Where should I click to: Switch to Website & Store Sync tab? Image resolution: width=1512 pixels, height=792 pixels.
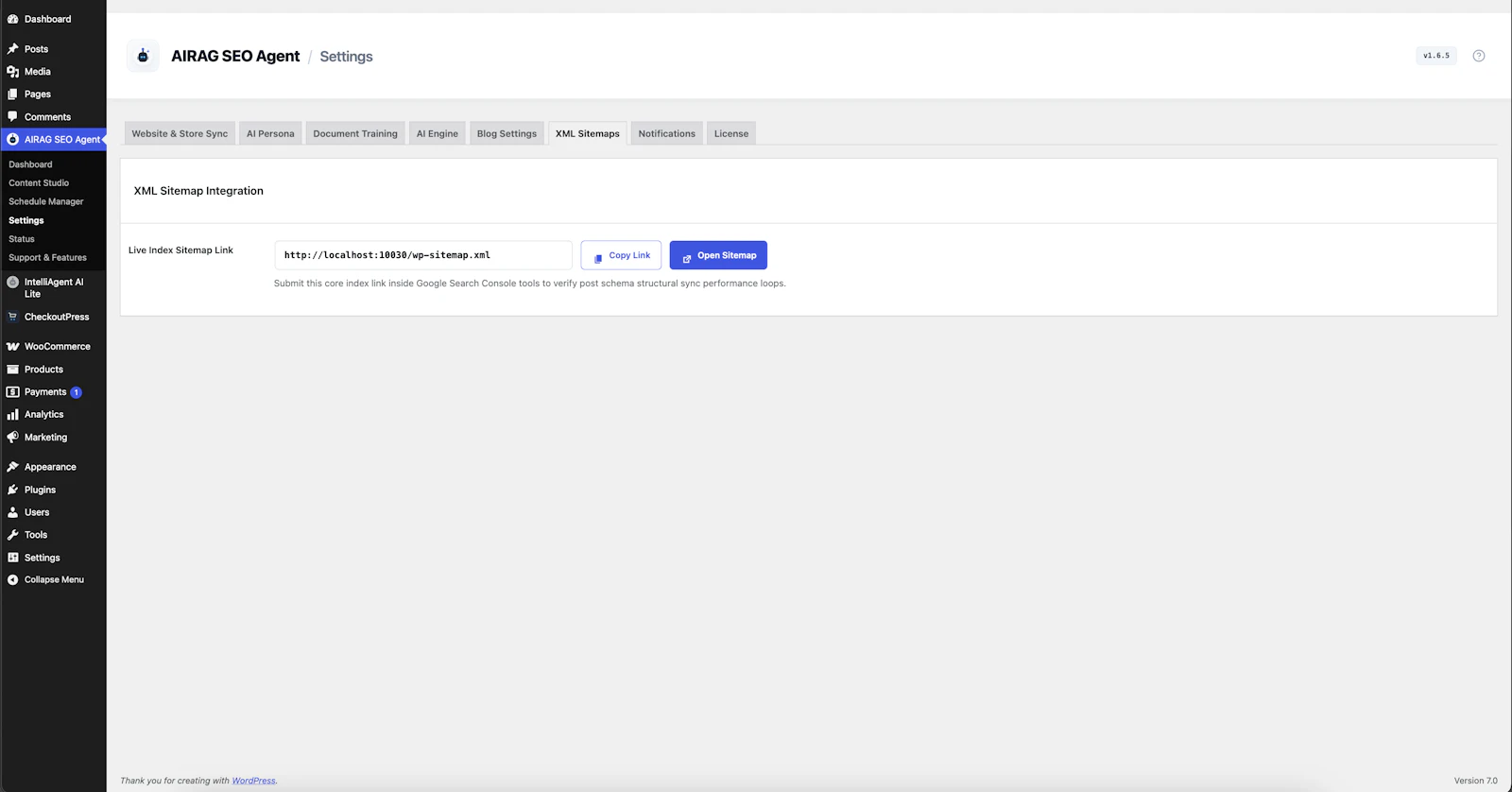[180, 133]
